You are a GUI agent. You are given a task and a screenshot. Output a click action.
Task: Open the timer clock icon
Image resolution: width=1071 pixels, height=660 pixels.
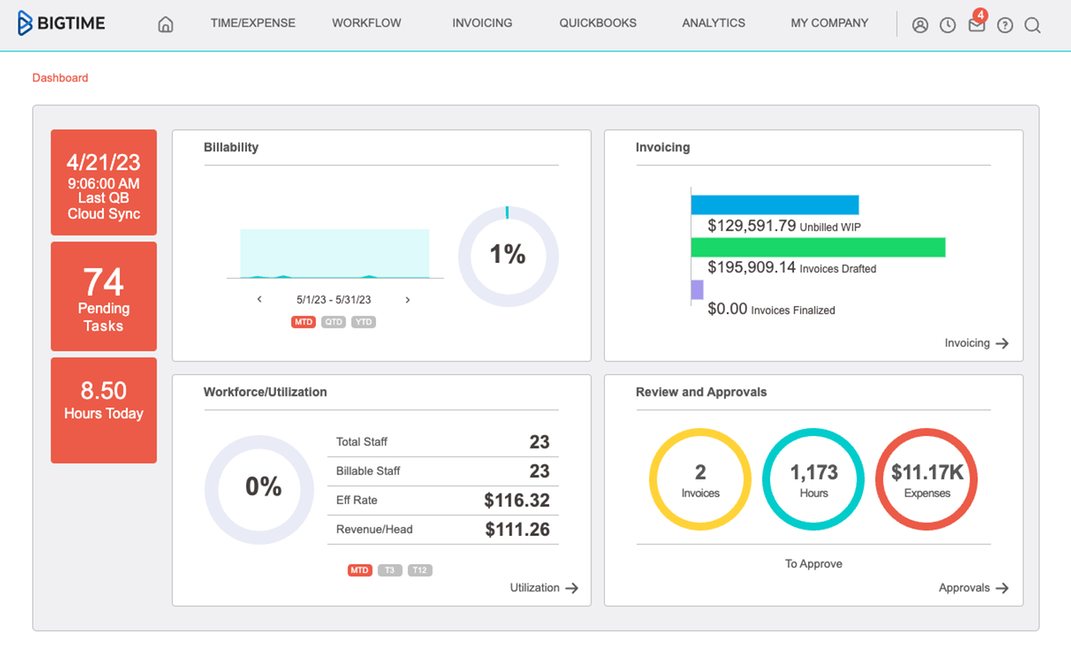pyautogui.click(x=947, y=25)
